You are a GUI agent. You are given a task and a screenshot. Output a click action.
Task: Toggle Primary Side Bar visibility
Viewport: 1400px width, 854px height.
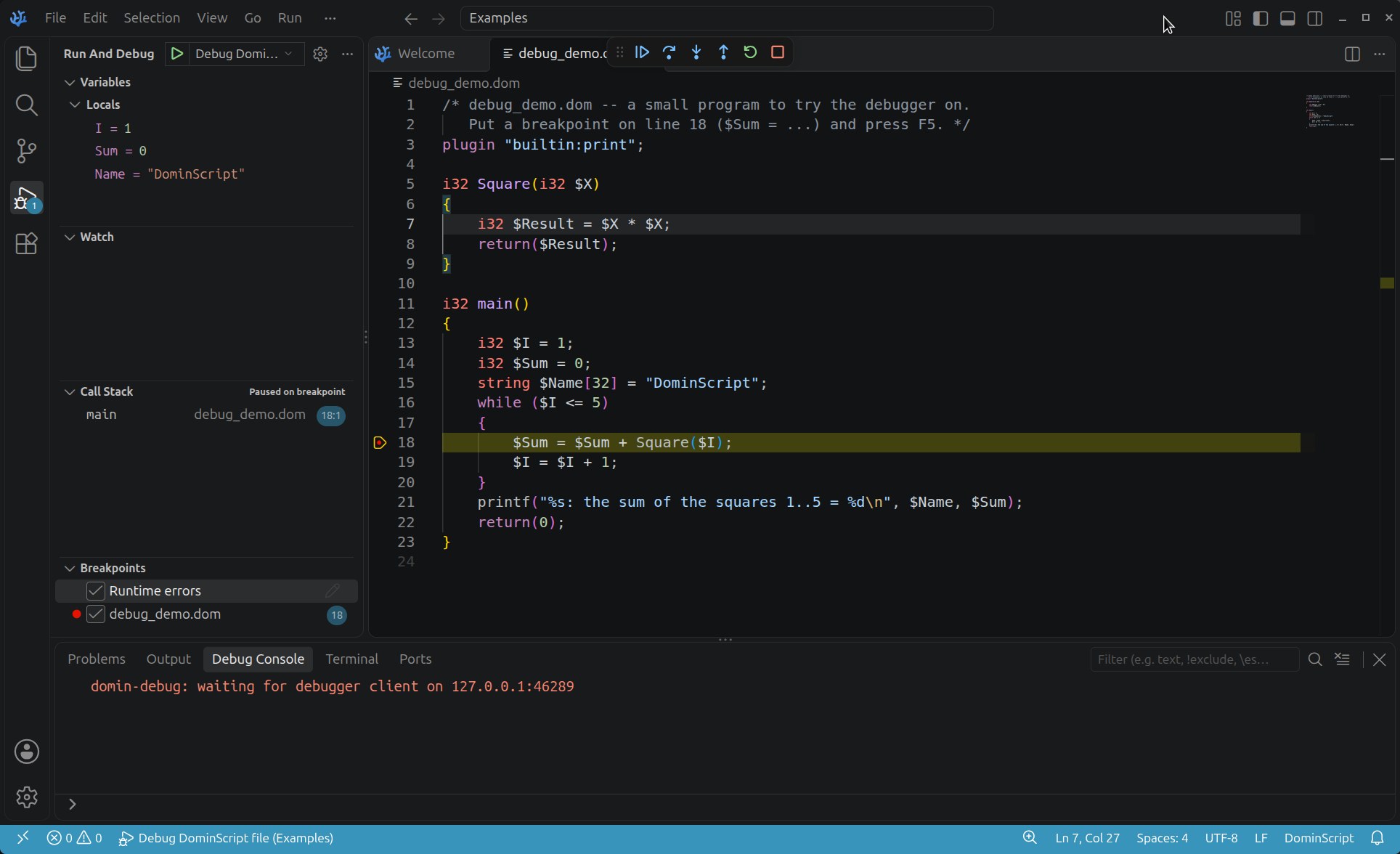pos(1261,18)
